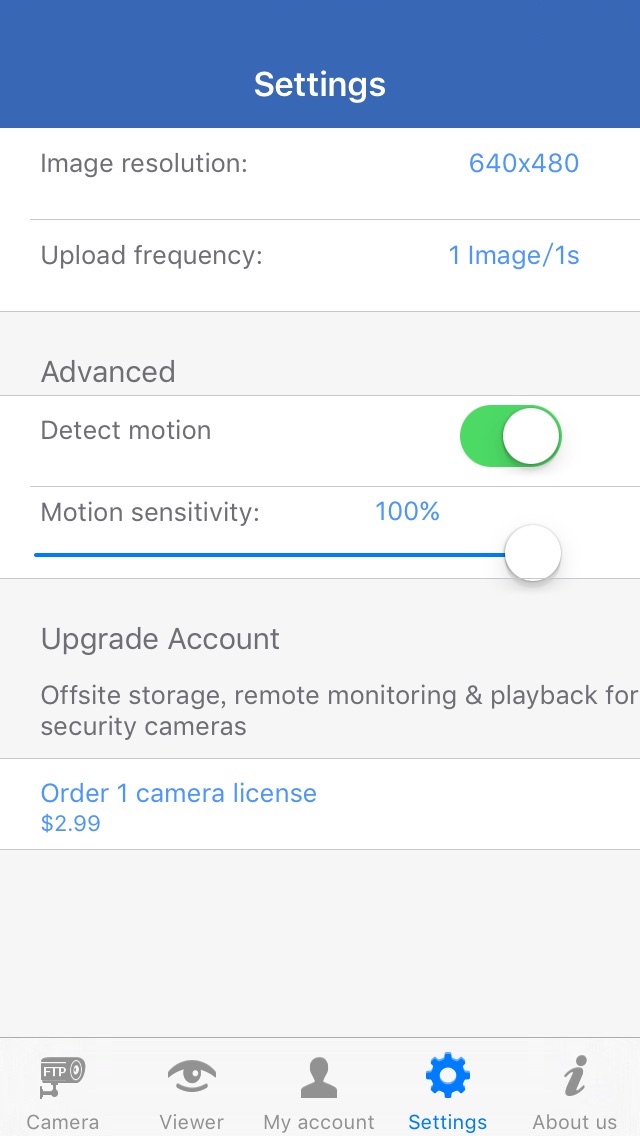
Task: Tap the Settings gear icon
Action: [x=447, y=1076]
